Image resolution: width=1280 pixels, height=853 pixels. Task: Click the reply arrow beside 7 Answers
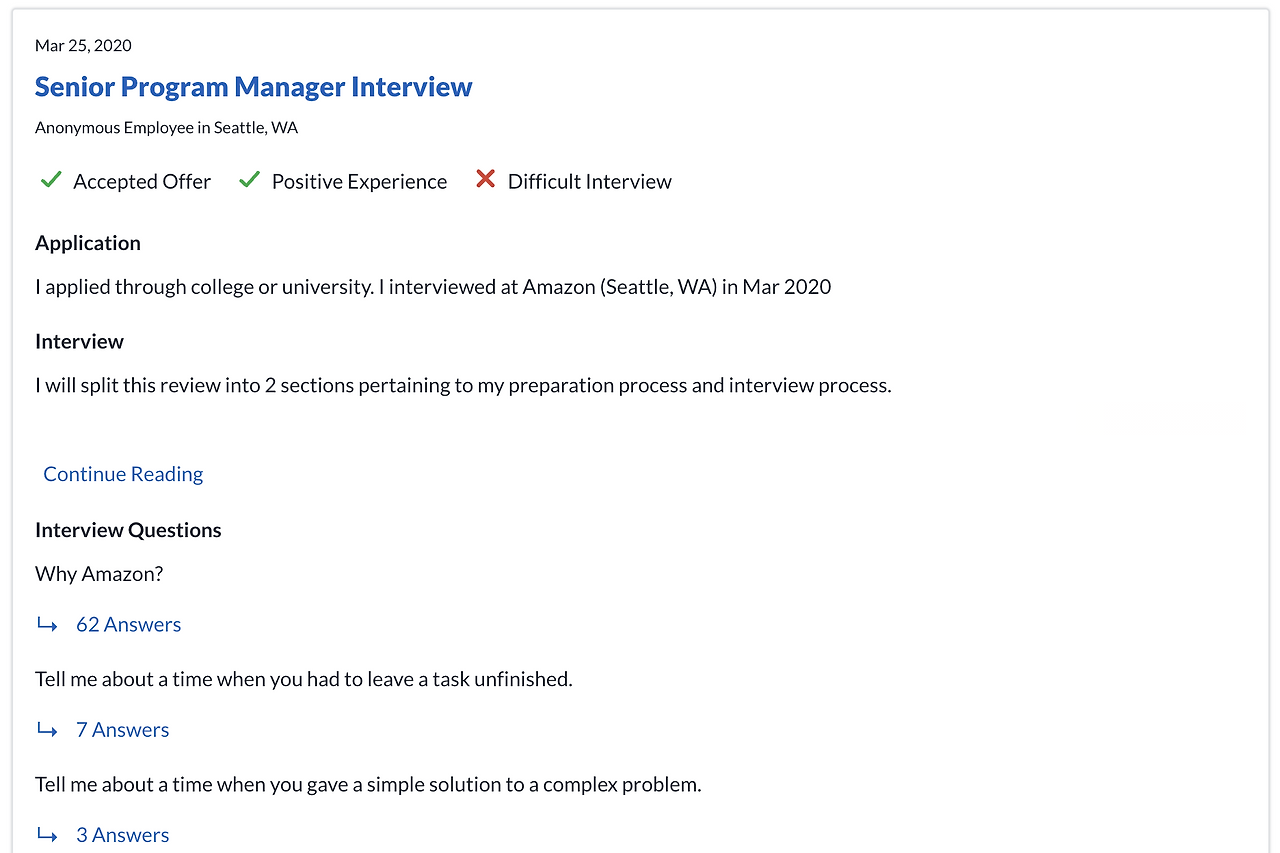tap(47, 730)
